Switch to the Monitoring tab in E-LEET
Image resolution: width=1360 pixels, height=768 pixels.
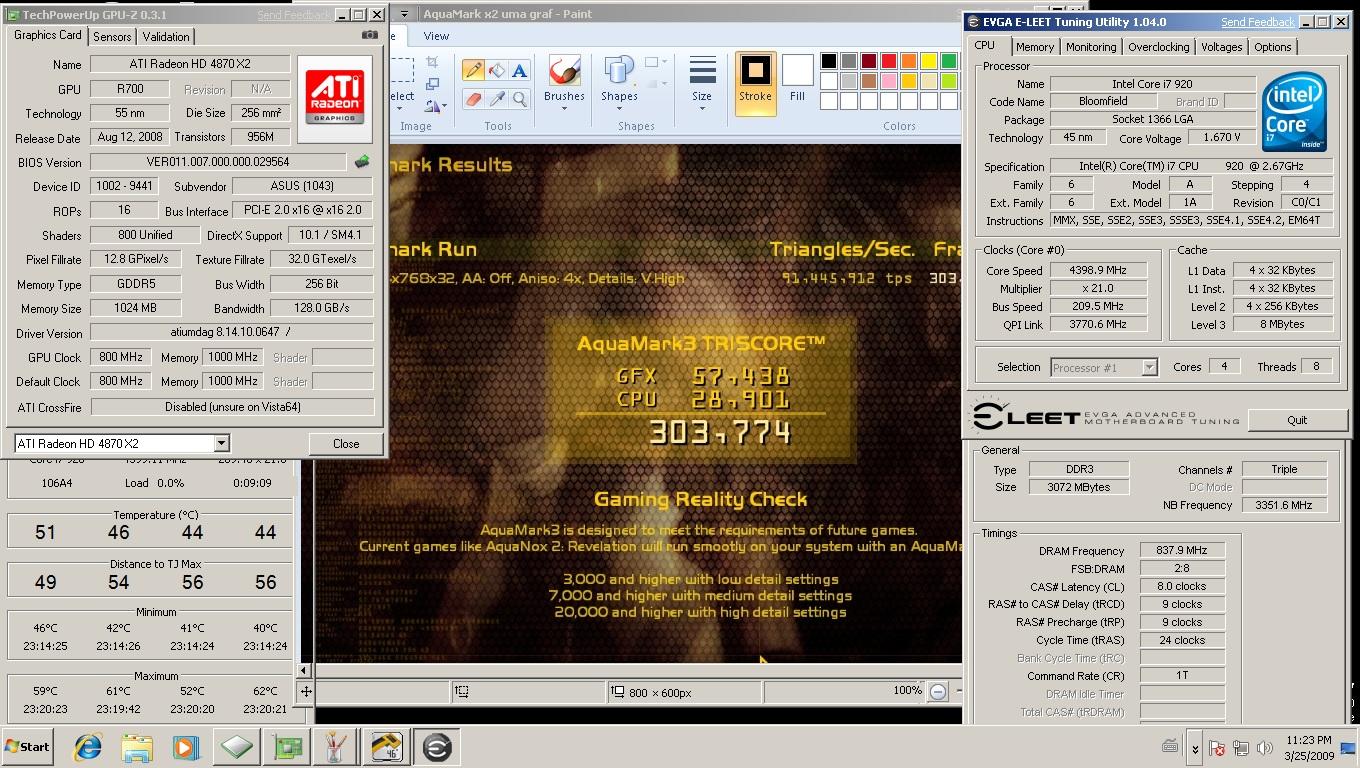[1091, 47]
